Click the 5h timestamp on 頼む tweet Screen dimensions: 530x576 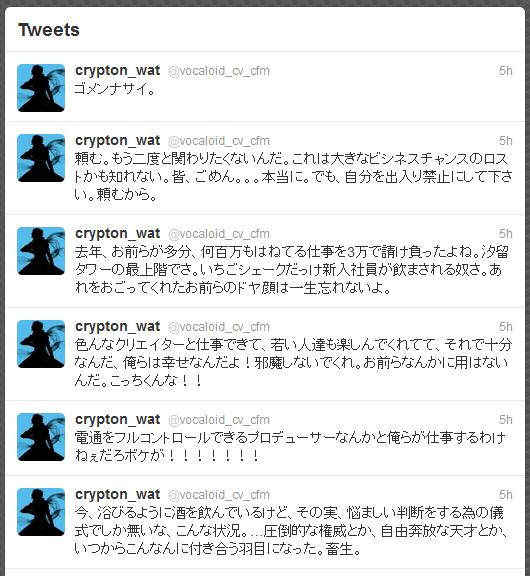pyautogui.click(x=505, y=141)
